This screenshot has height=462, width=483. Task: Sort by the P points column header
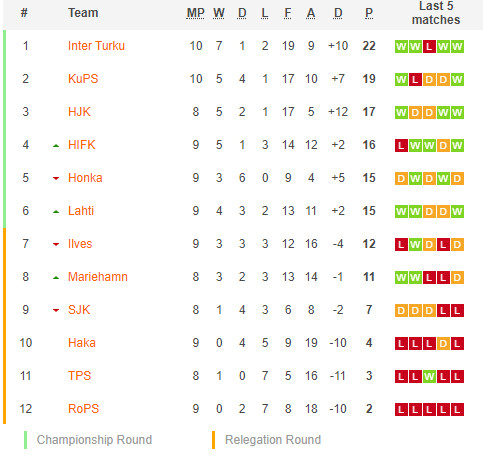point(369,13)
